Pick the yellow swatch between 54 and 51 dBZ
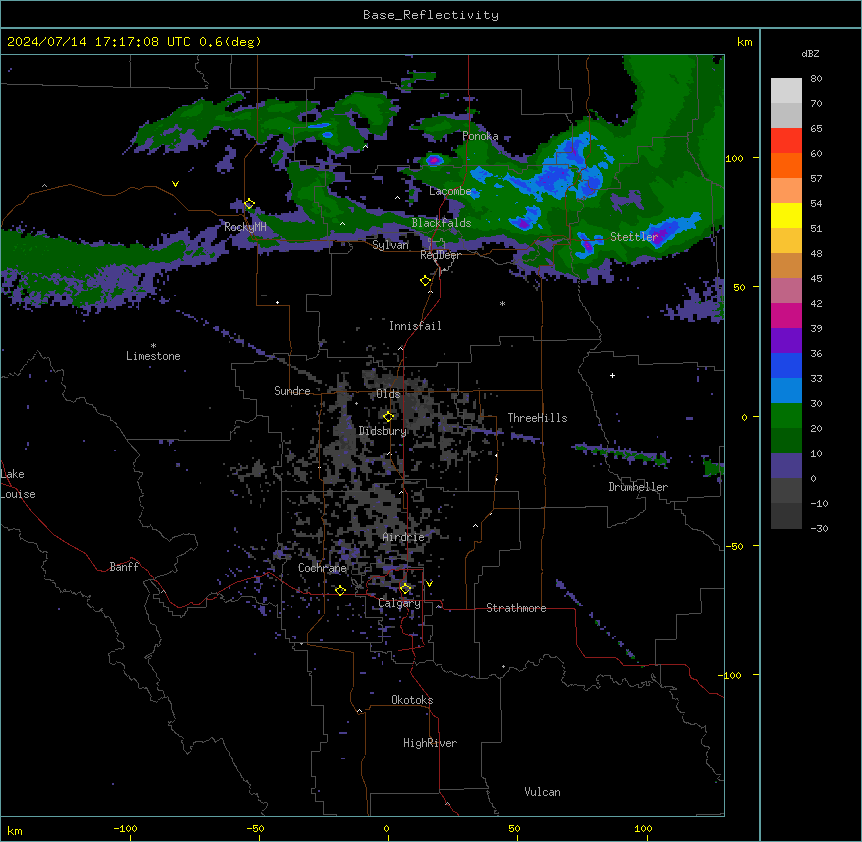 coord(786,215)
